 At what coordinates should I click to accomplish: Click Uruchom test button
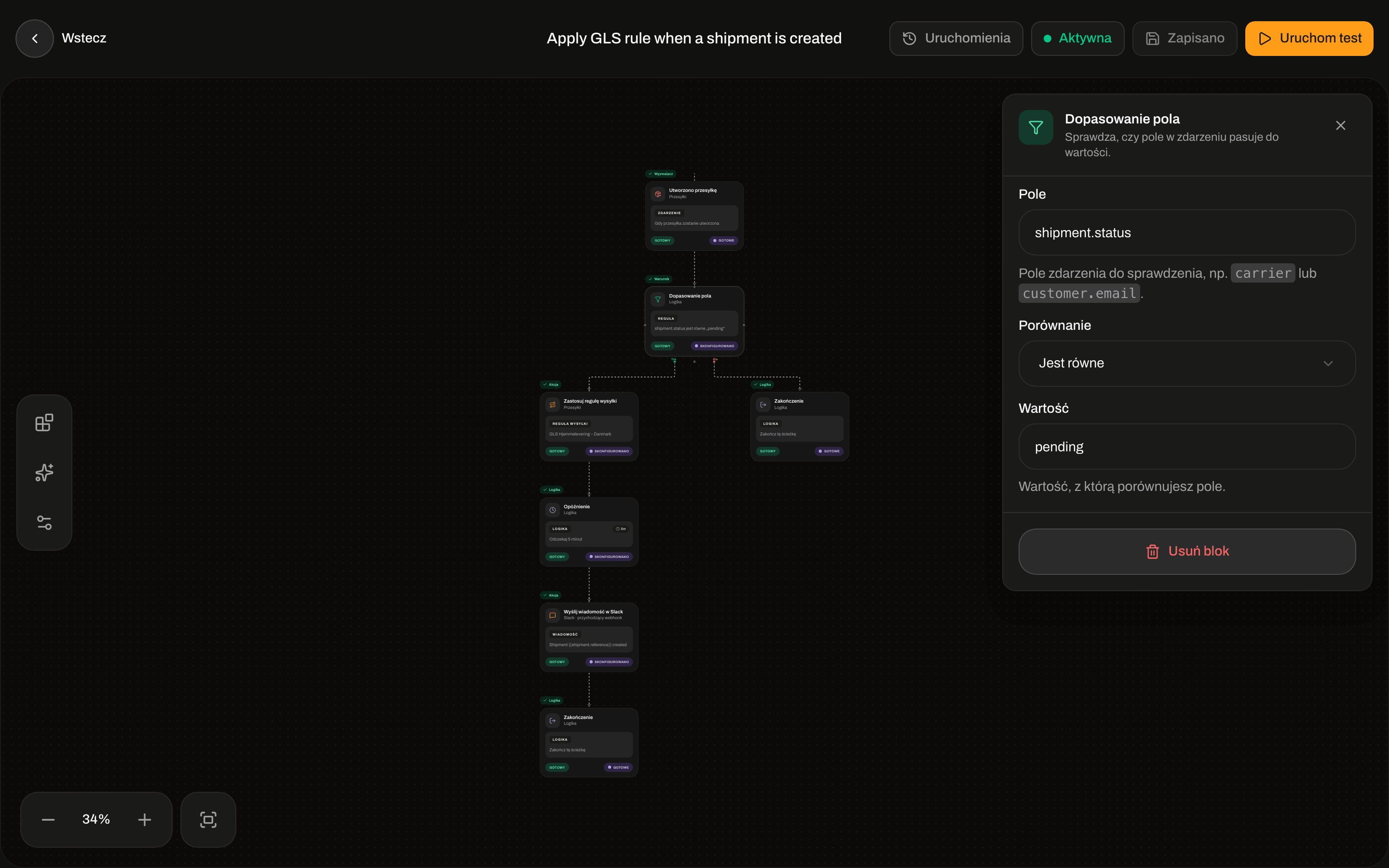pyautogui.click(x=1309, y=39)
